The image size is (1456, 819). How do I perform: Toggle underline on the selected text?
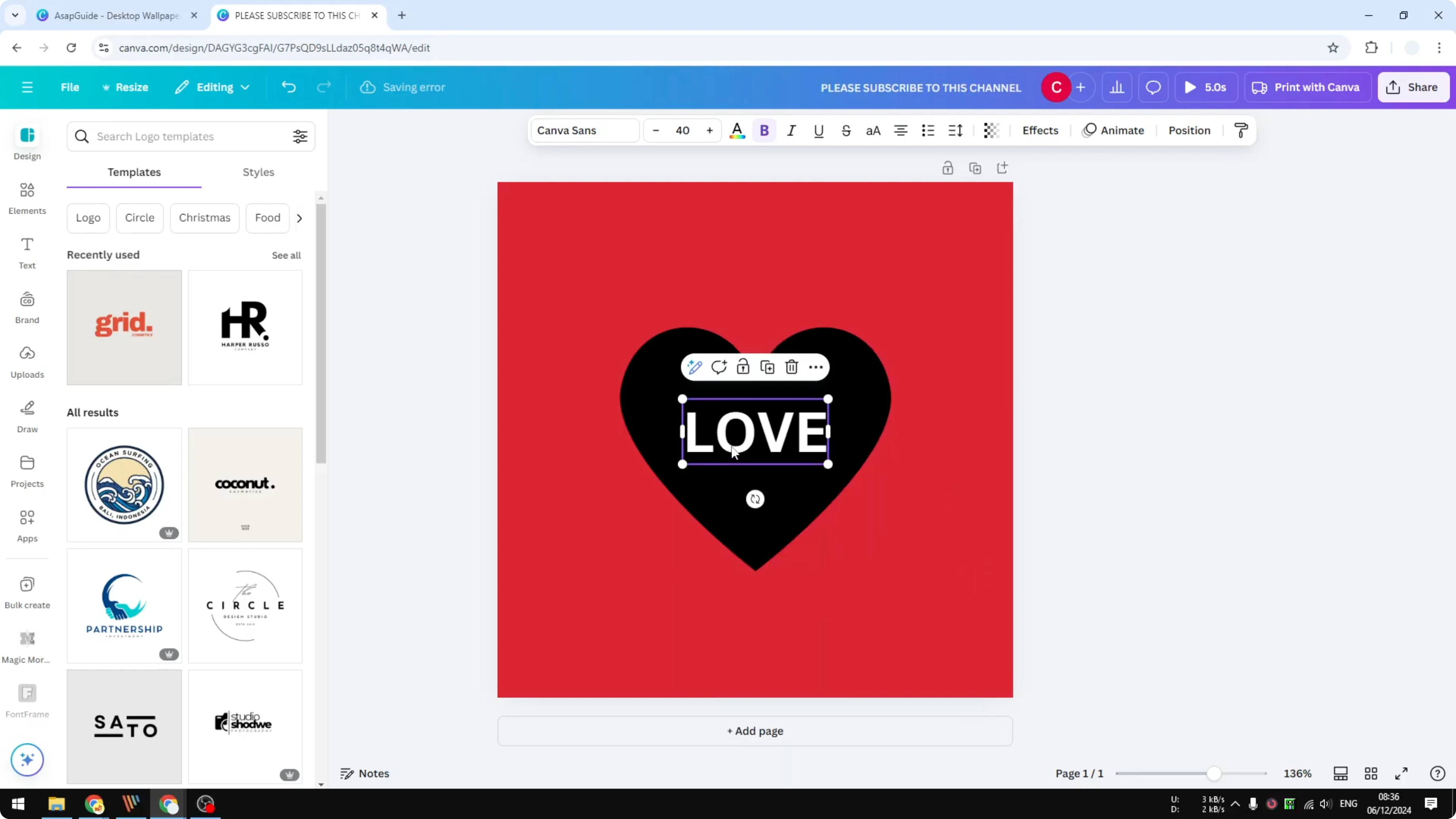(819, 131)
